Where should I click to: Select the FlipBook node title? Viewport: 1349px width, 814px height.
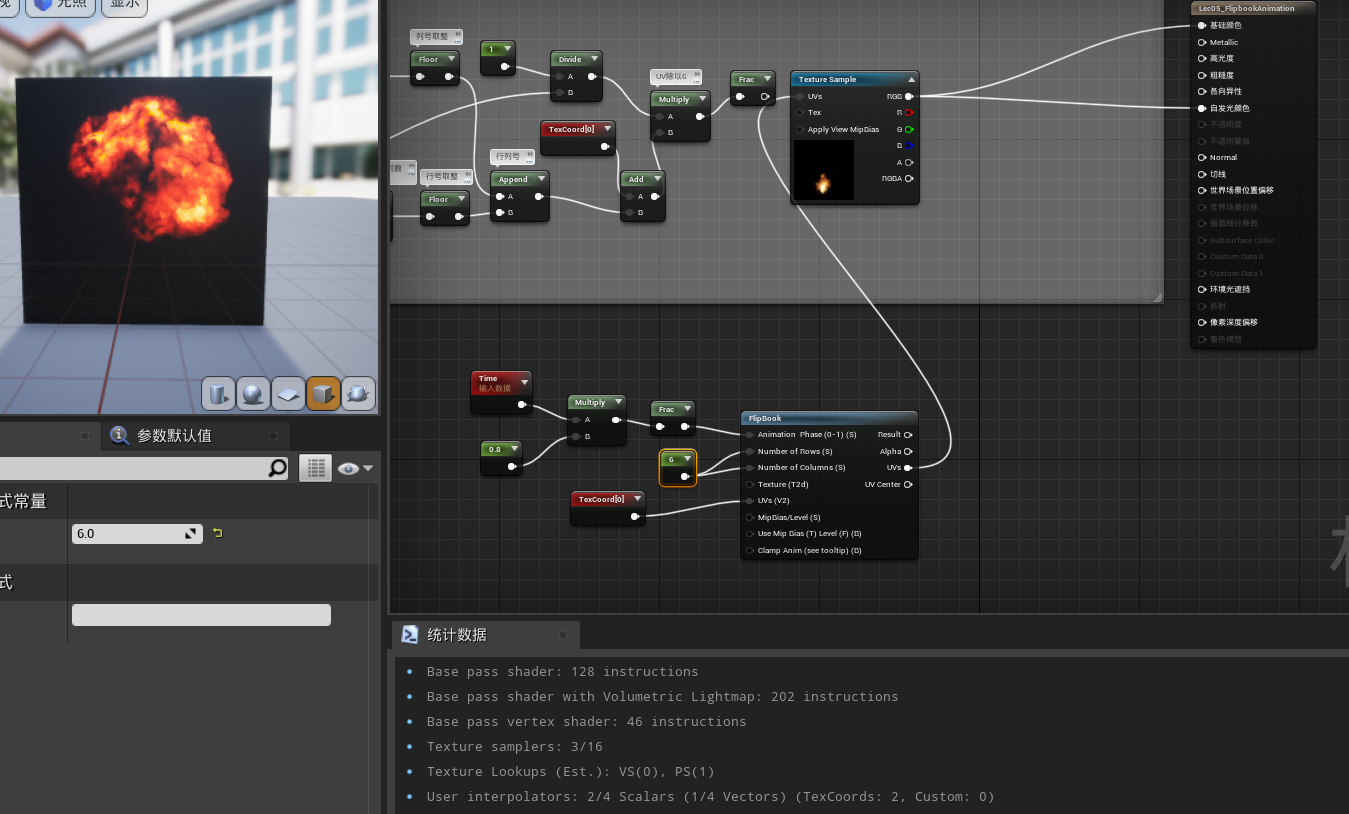765,418
